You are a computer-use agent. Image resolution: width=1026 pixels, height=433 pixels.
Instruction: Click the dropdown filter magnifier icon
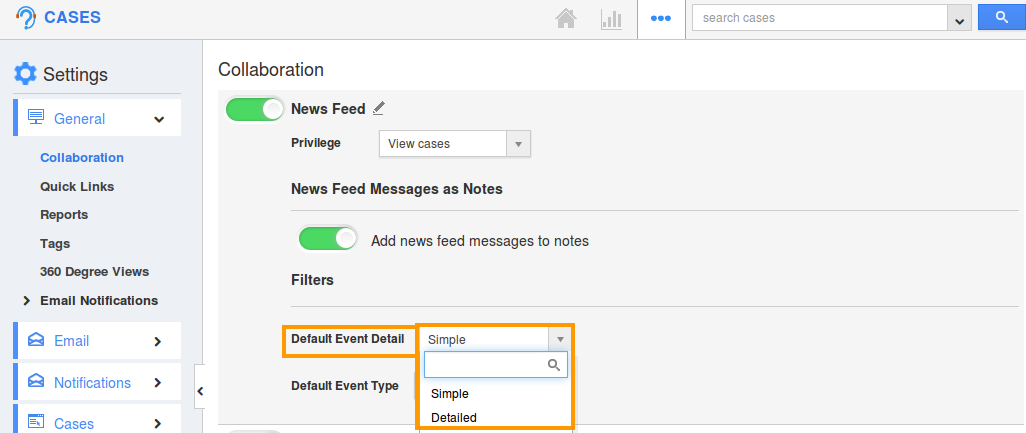tap(554, 365)
